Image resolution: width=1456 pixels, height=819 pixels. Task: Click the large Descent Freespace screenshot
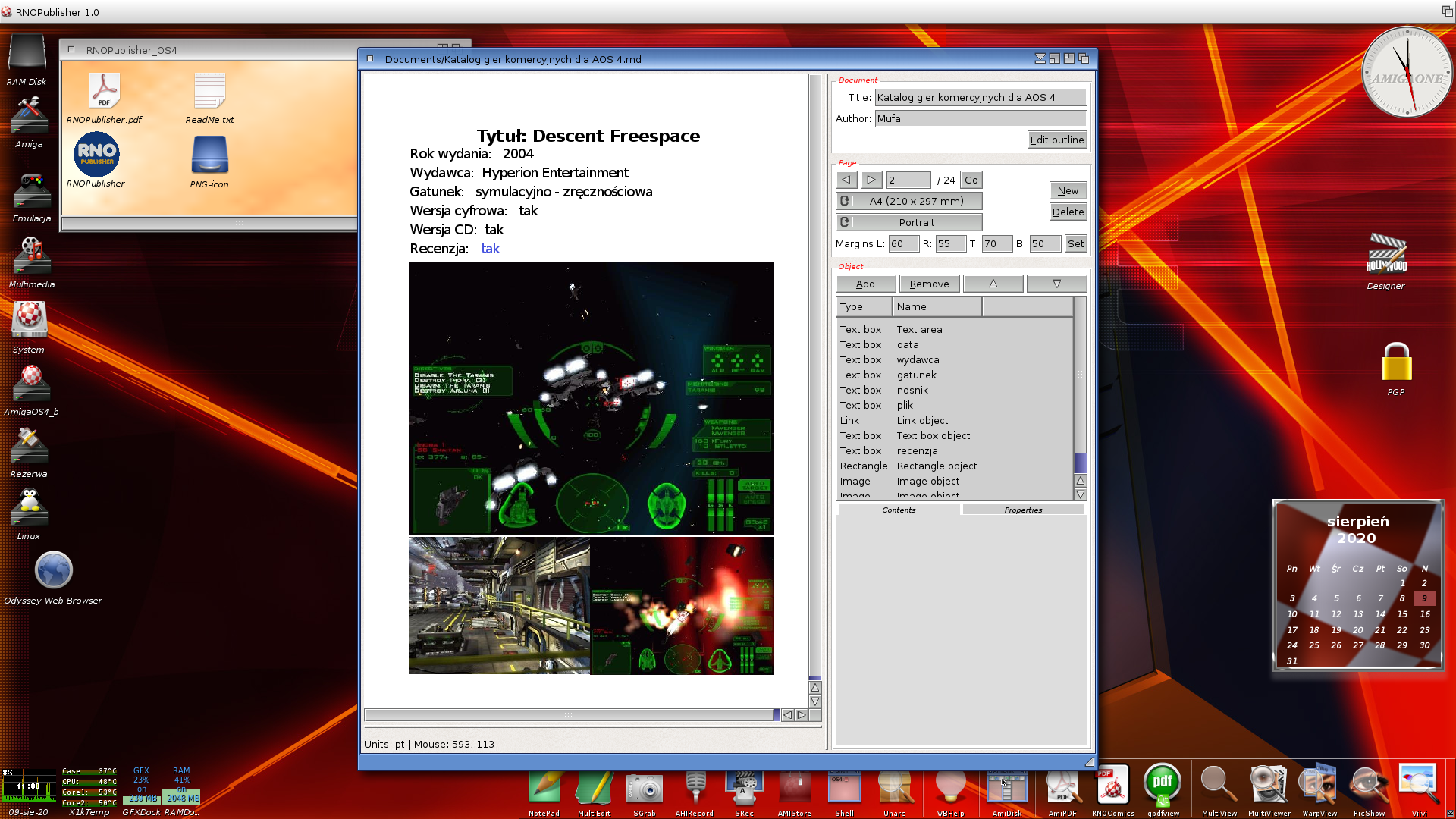[x=591, y=399]
